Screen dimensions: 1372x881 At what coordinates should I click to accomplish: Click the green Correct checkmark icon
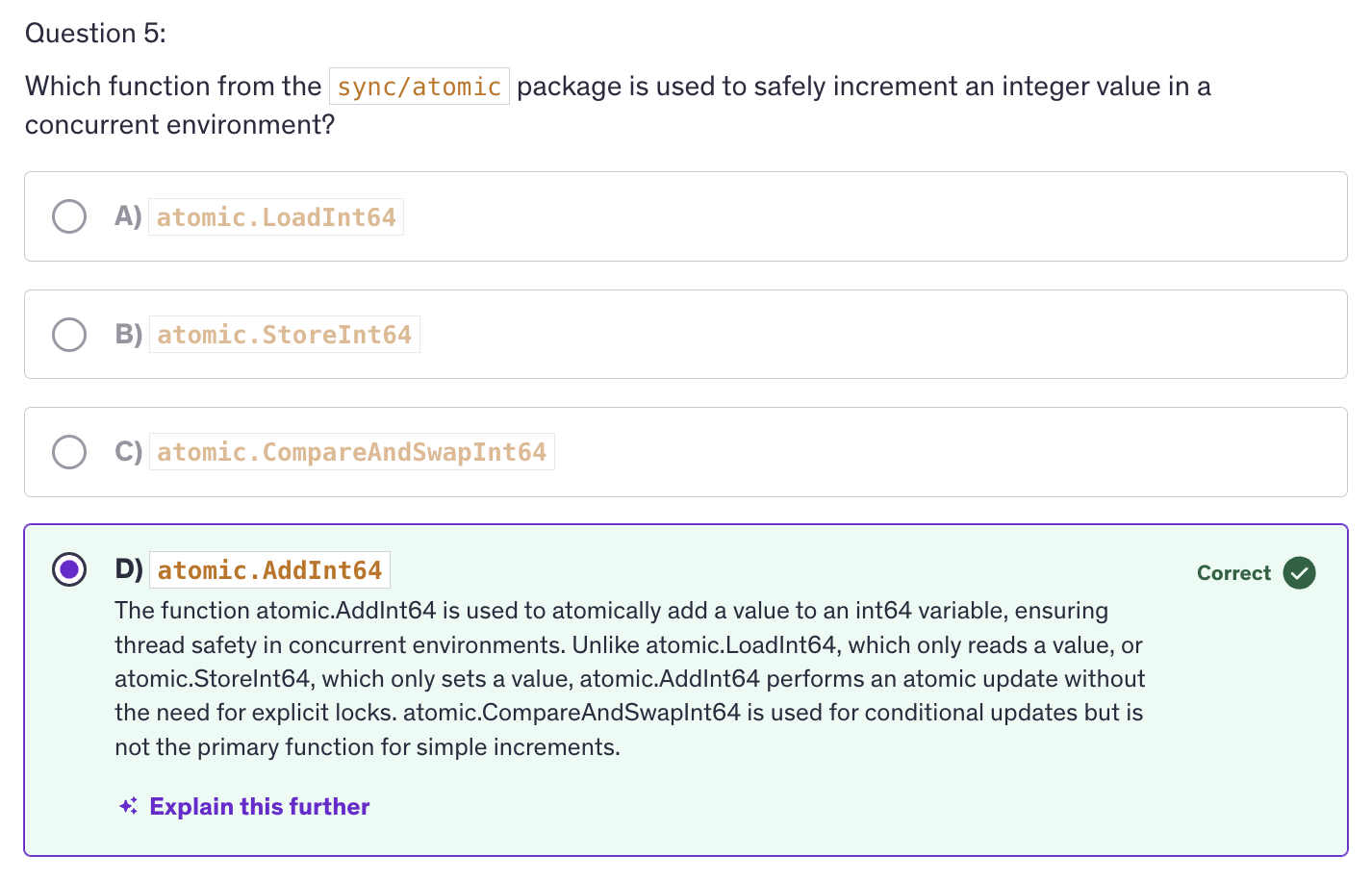(x=1299, y=573)
